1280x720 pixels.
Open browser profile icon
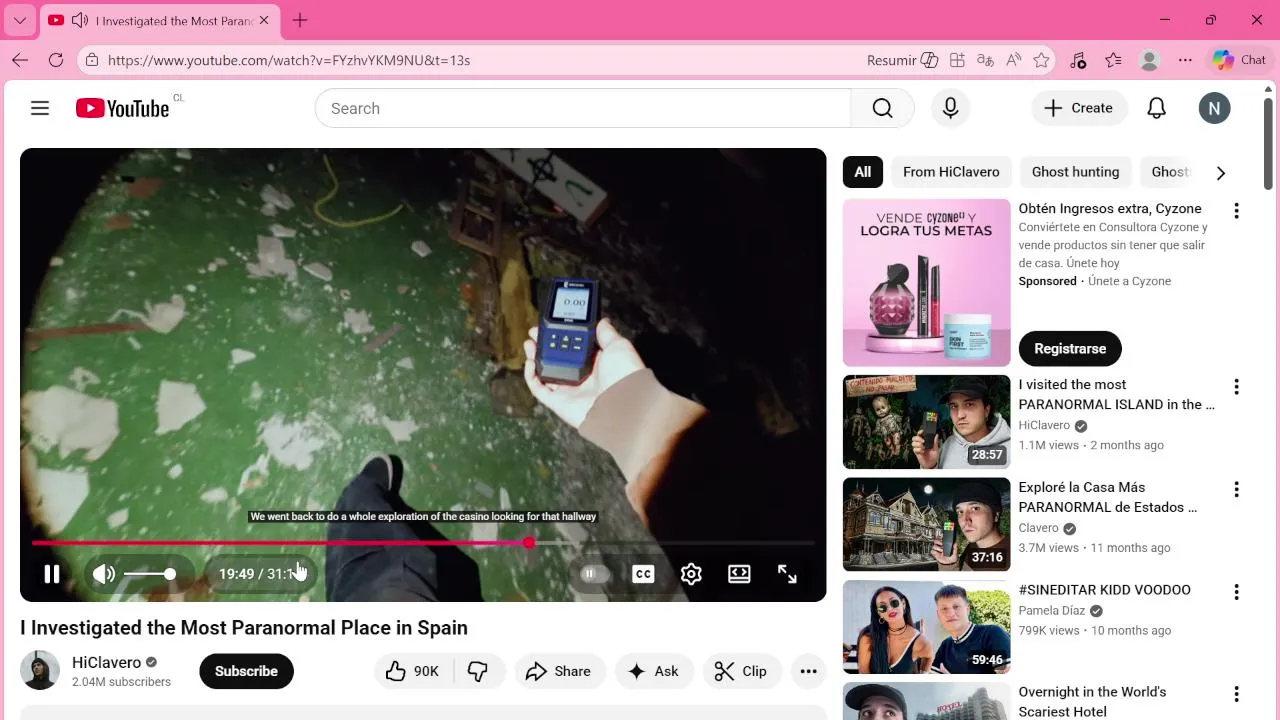coord(1149,60)
